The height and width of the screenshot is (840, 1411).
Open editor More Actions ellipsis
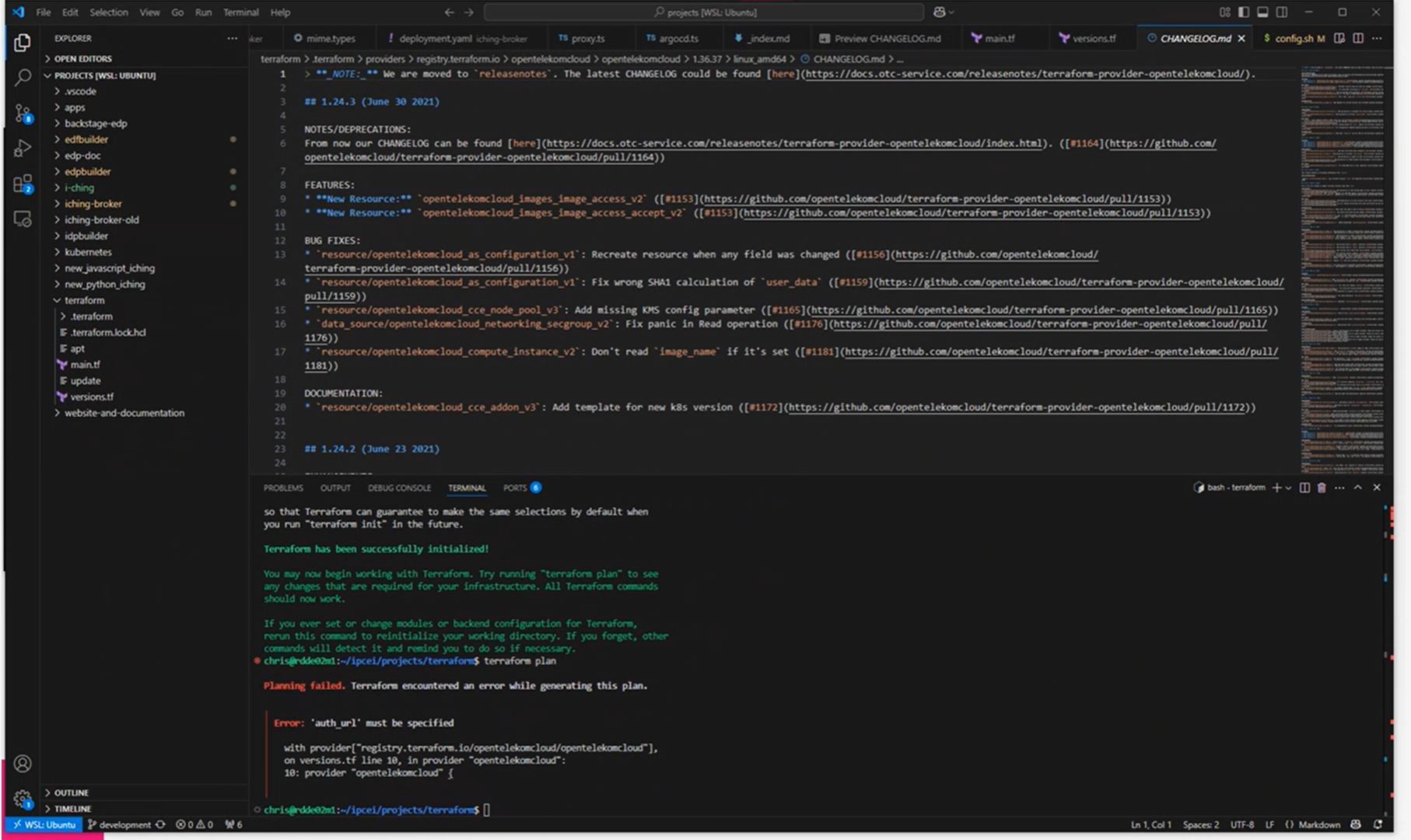point(1377,37)
